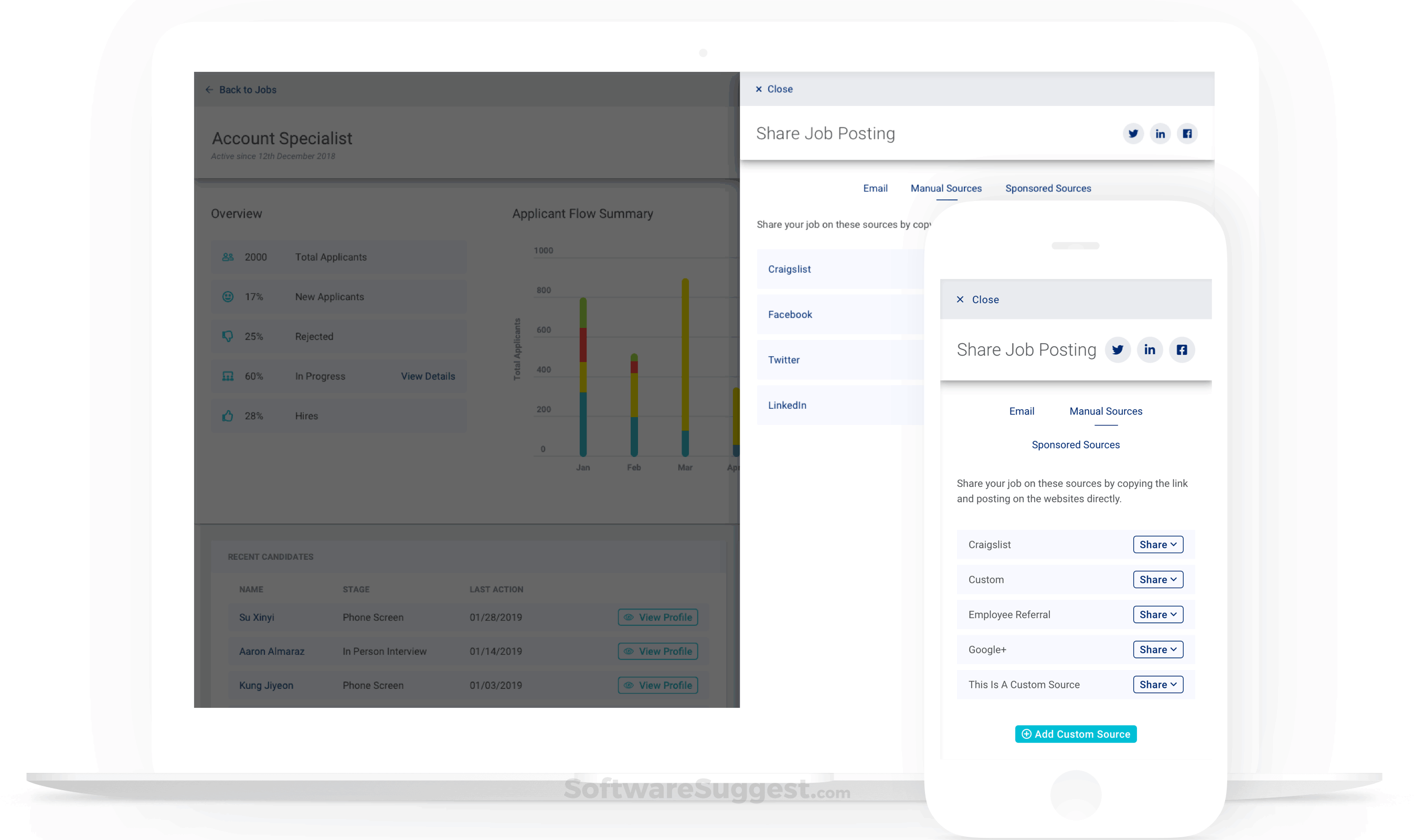Expand the Share dropdown for Craigslist
1414x840 pixels.
pos(1157,544)
